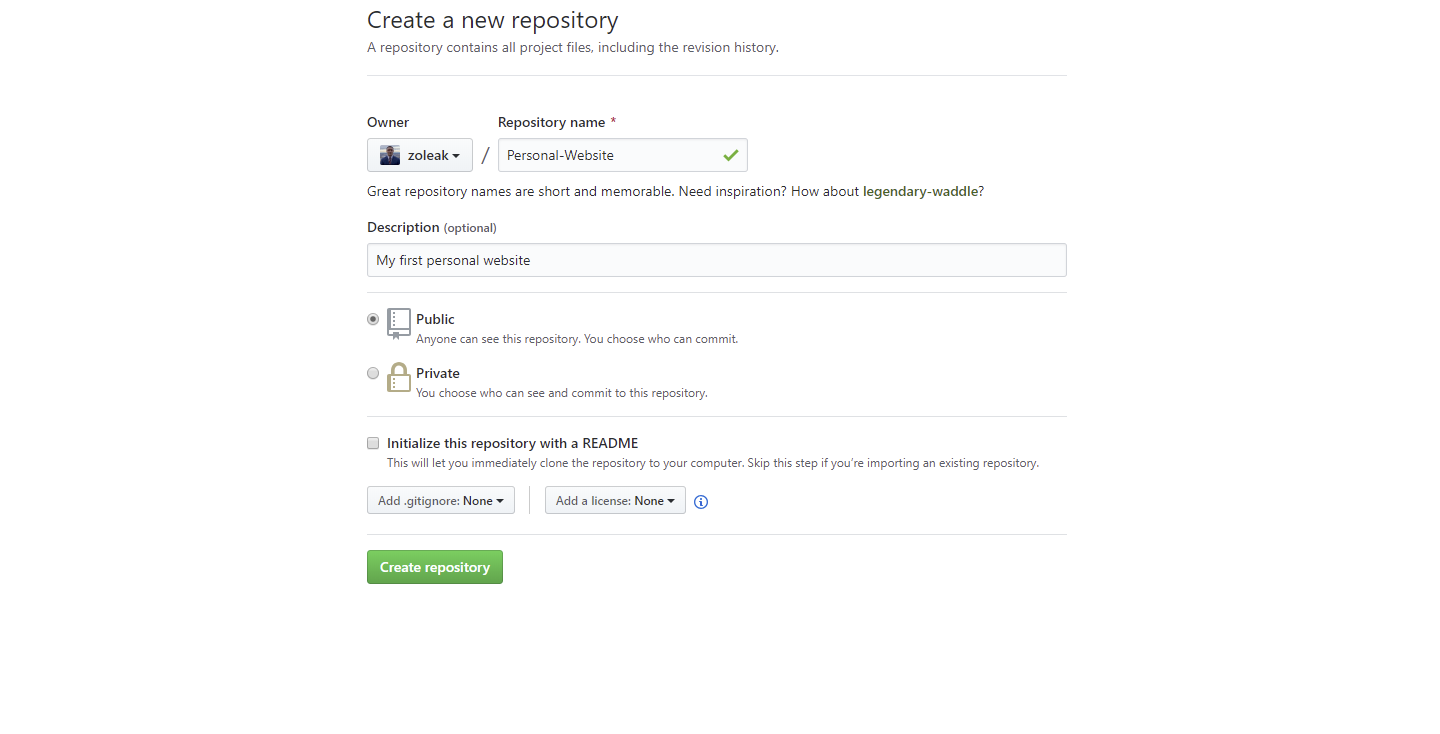Viewport: 1440px width, 734px height.
Task: Click the Create a new repository heading
Action: coord(493,20)
